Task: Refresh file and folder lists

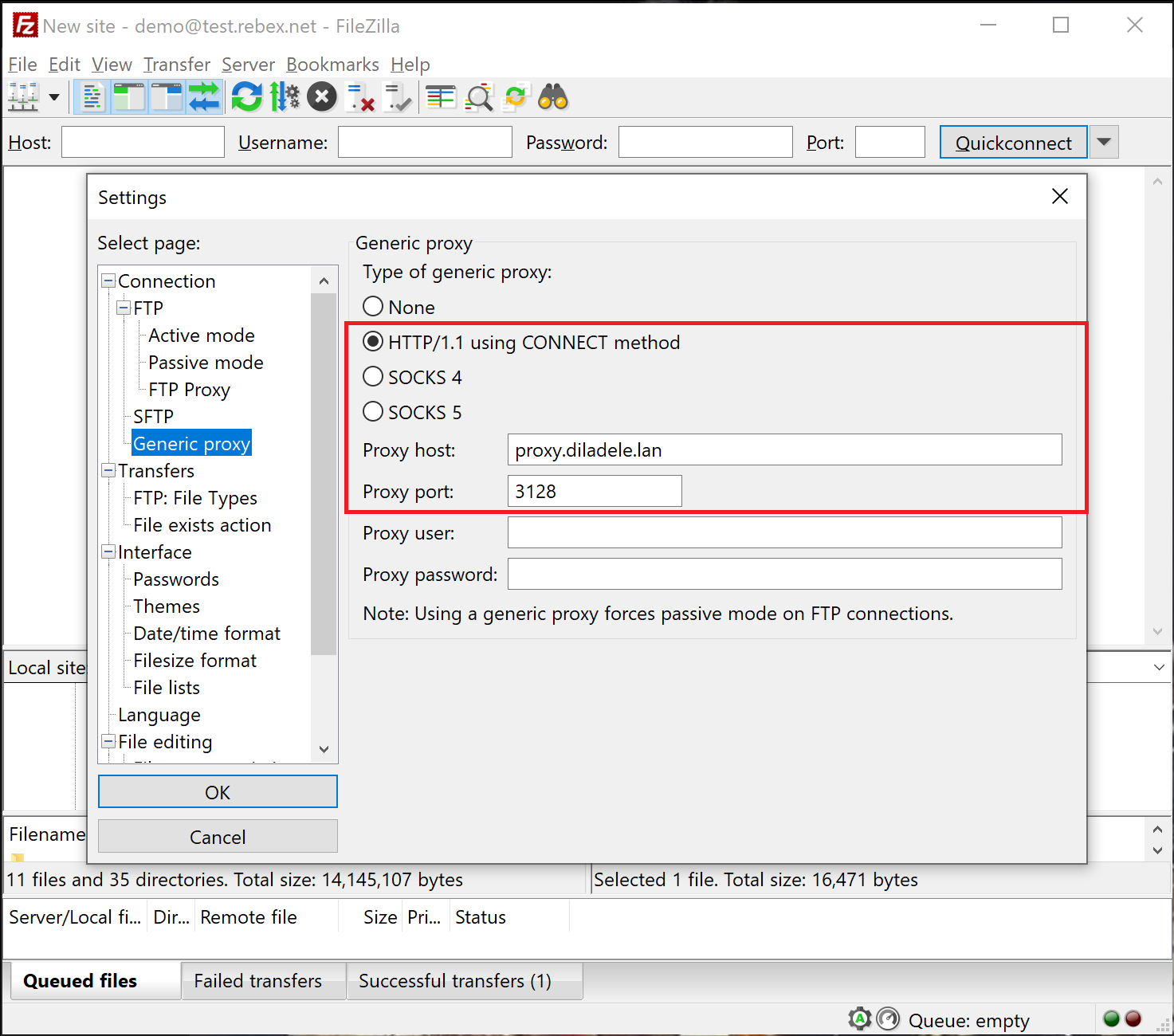Action: coord(247,97)
